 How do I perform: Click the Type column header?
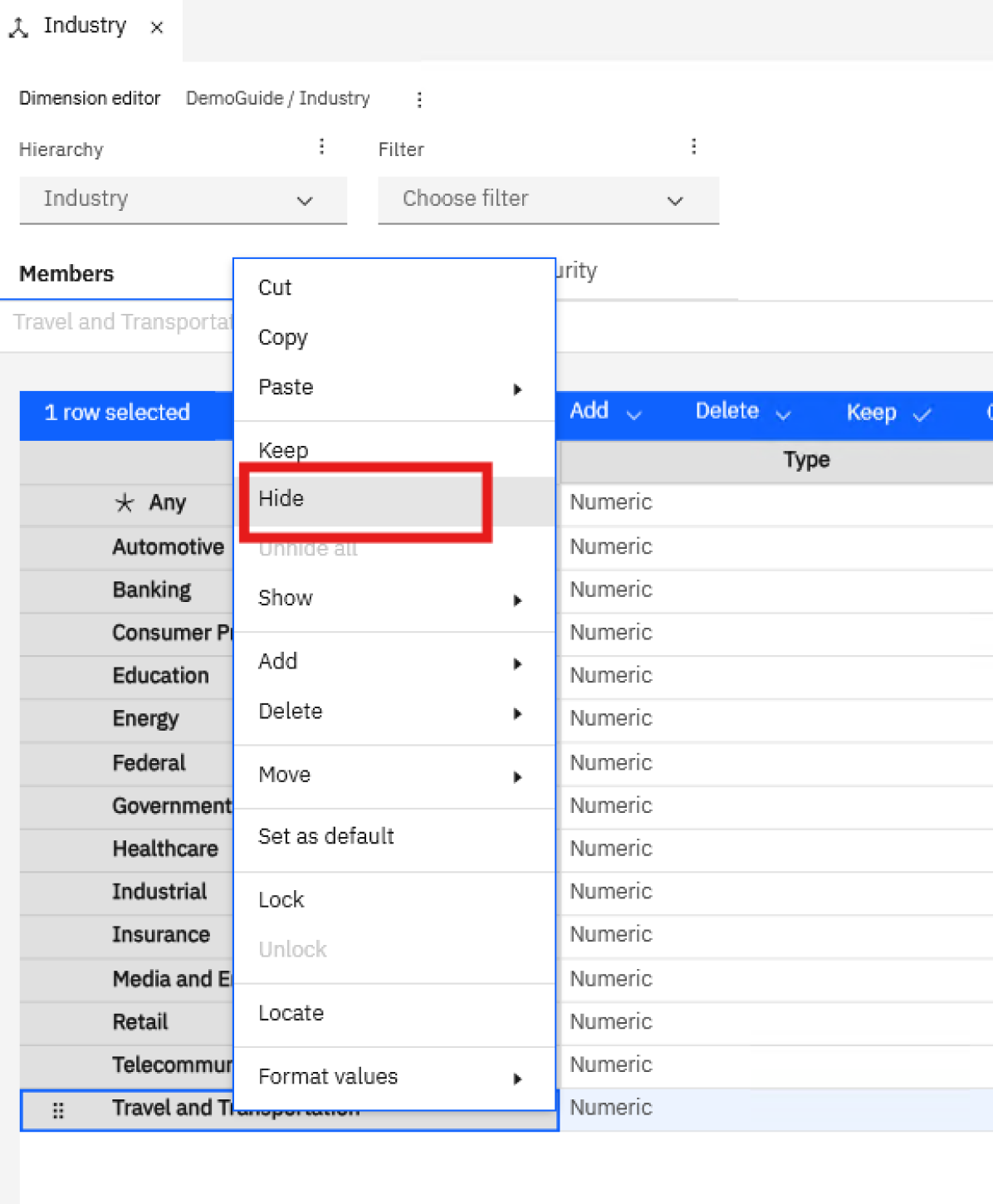806,460
